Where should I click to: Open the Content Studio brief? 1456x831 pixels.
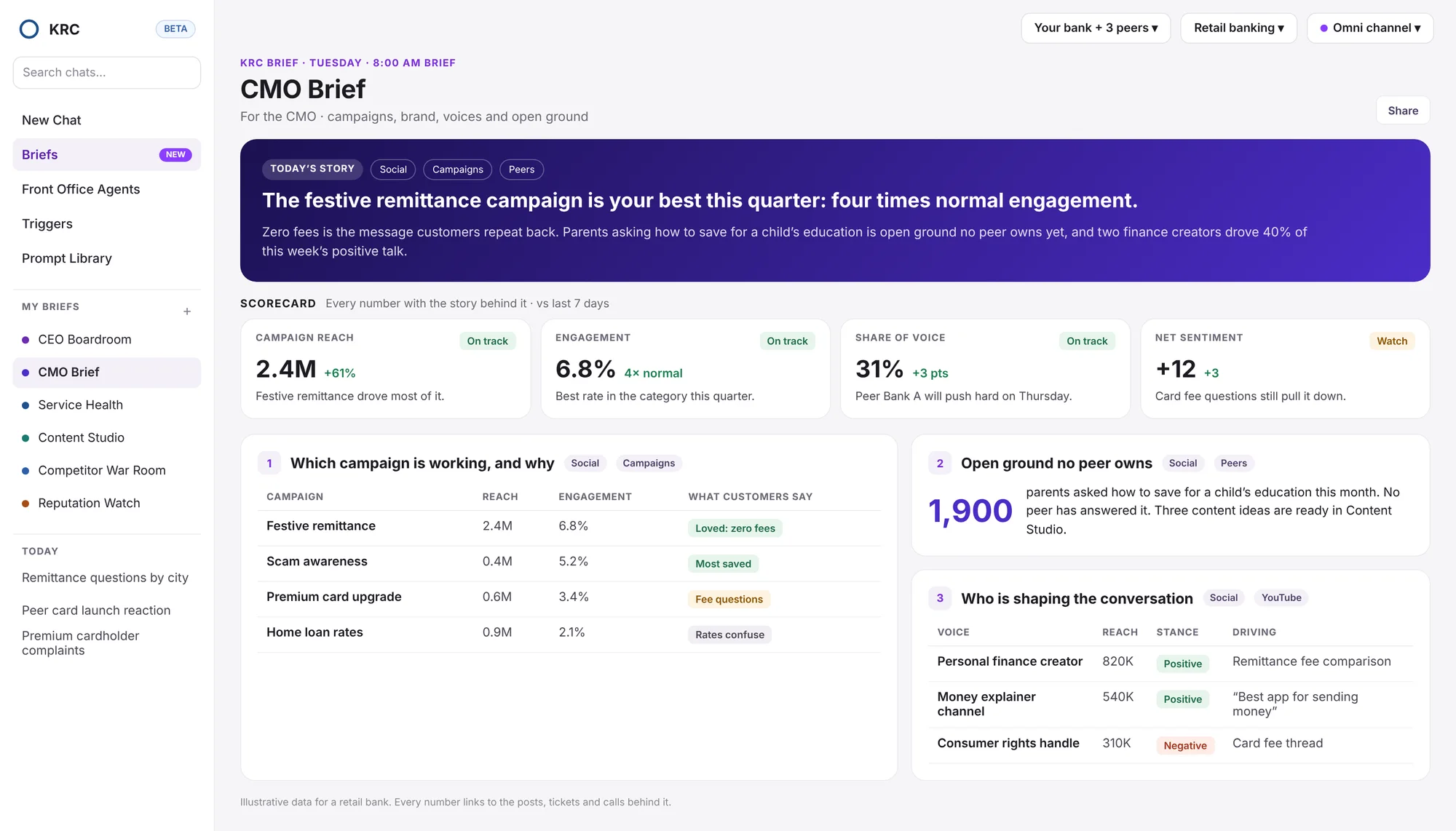(107, 438)
